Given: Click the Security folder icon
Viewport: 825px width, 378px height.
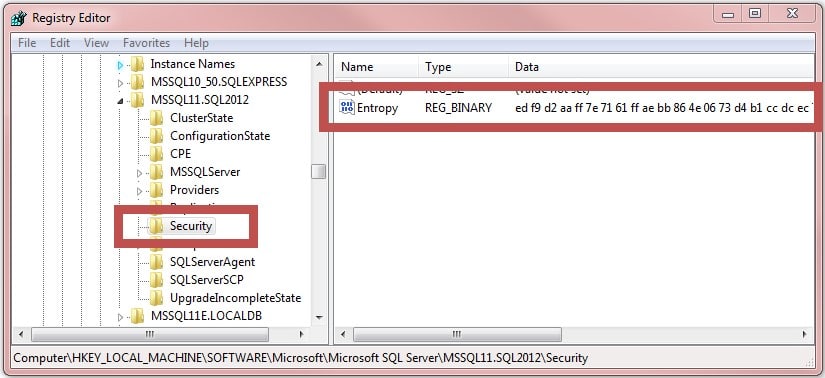Looking at the screenshot, I should [x=156, y=226].
